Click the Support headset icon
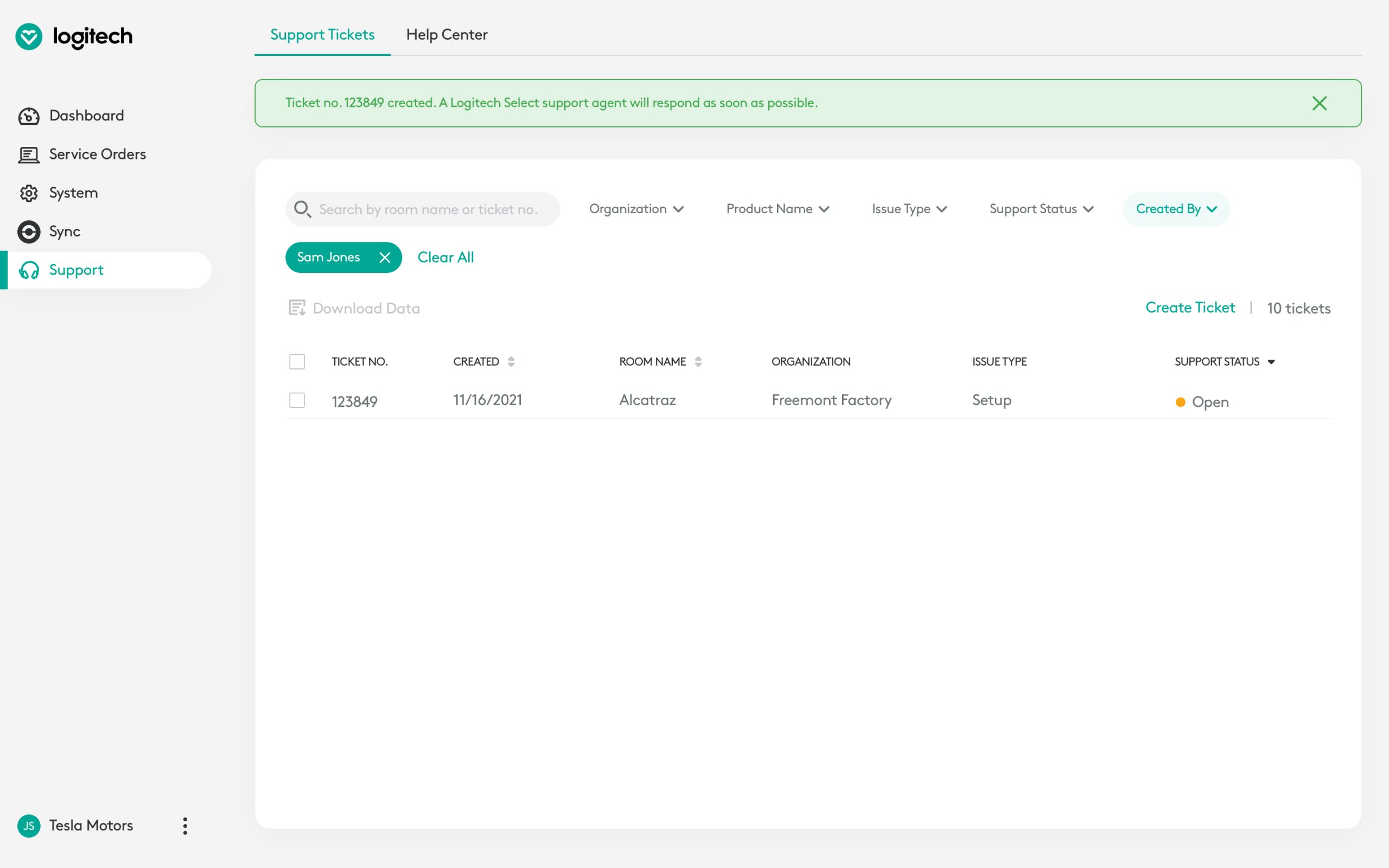The image size is (1389, 868). [x=29, y=270]
